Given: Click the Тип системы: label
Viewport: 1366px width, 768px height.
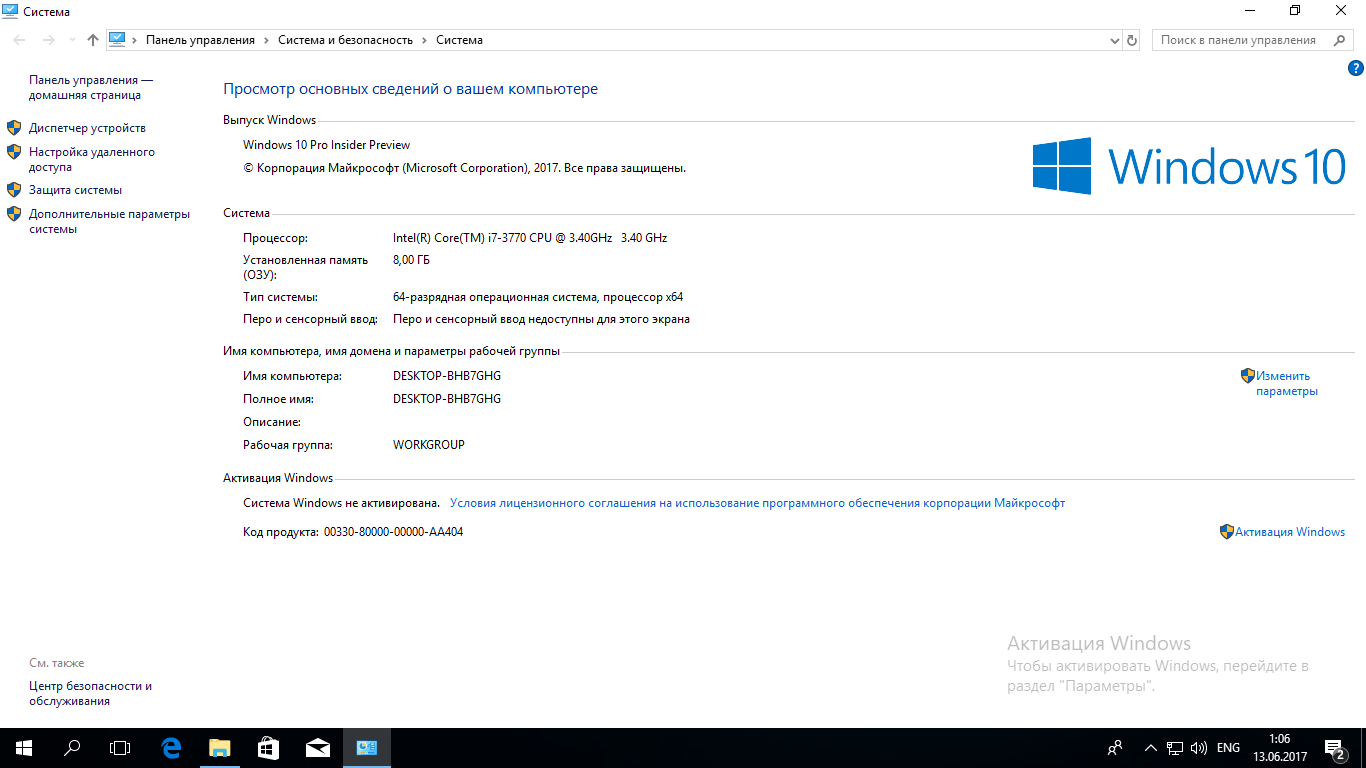Looking at the screenshot, I should [280, 297].
